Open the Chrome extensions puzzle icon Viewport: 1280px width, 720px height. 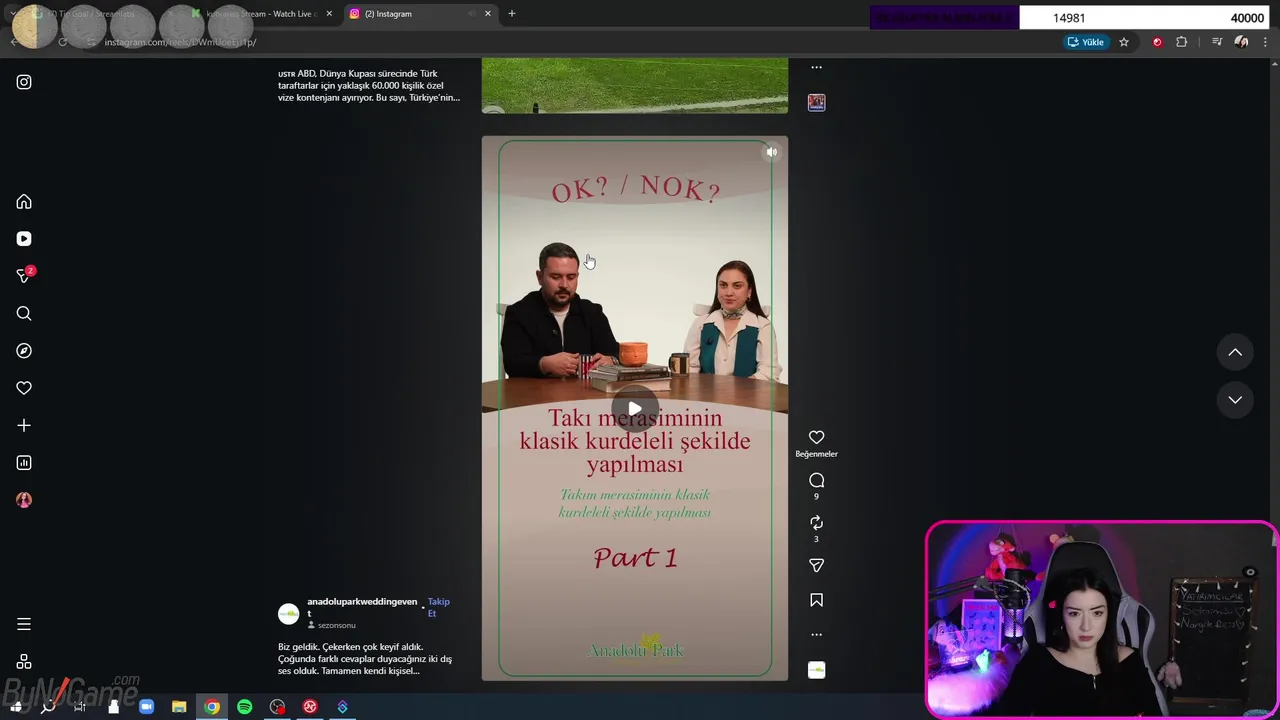coord(1181,42)
